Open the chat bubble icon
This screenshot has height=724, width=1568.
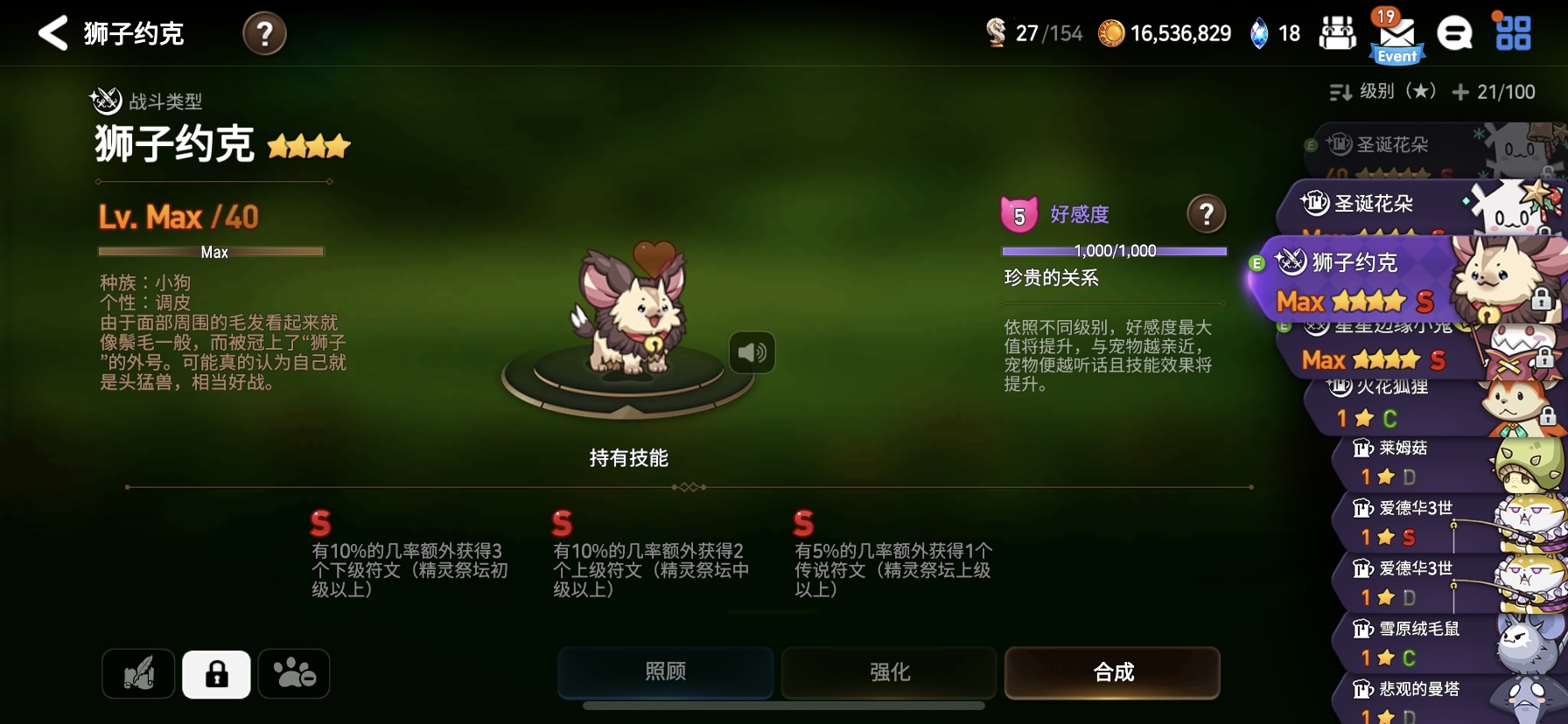coord(1454,34)
